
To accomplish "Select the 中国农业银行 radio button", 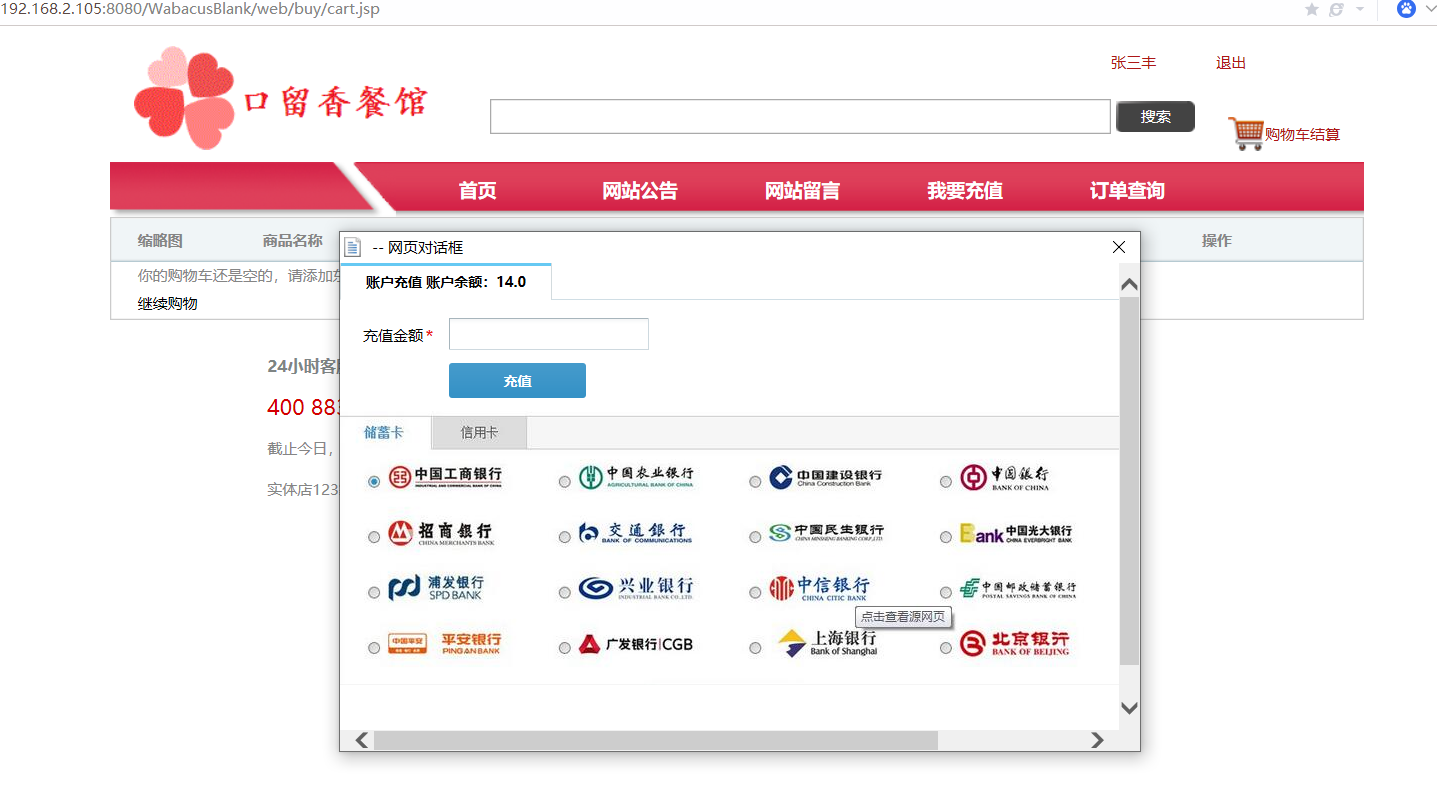I will point(565,482).
